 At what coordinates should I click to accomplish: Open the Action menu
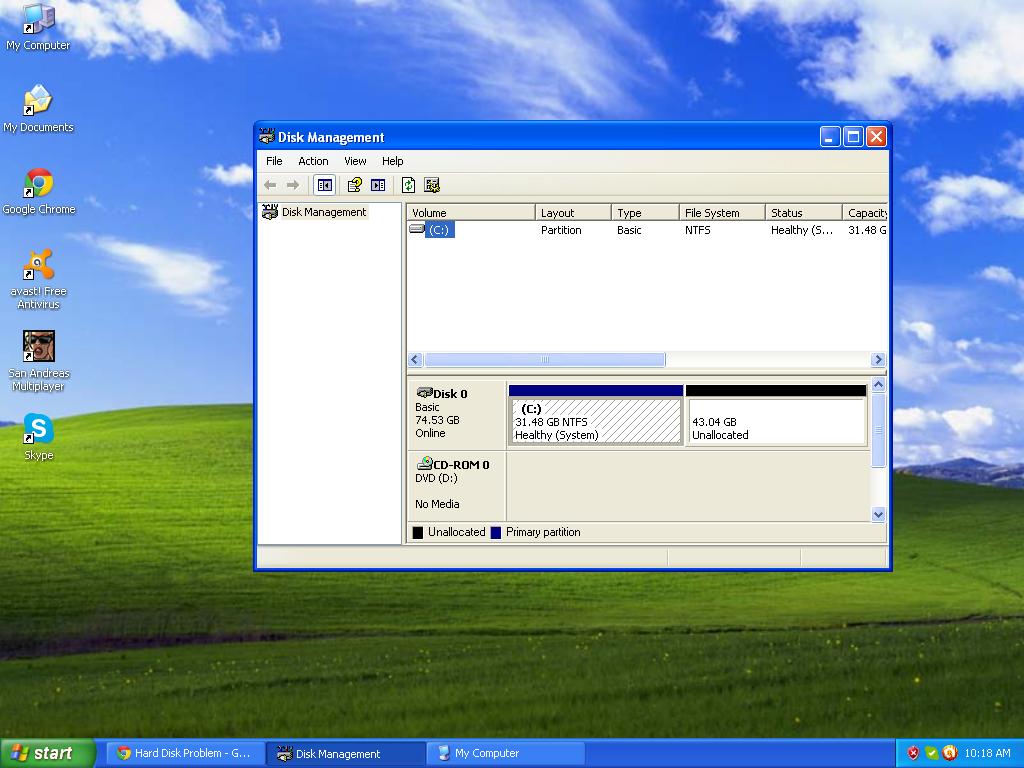(313, 161)
